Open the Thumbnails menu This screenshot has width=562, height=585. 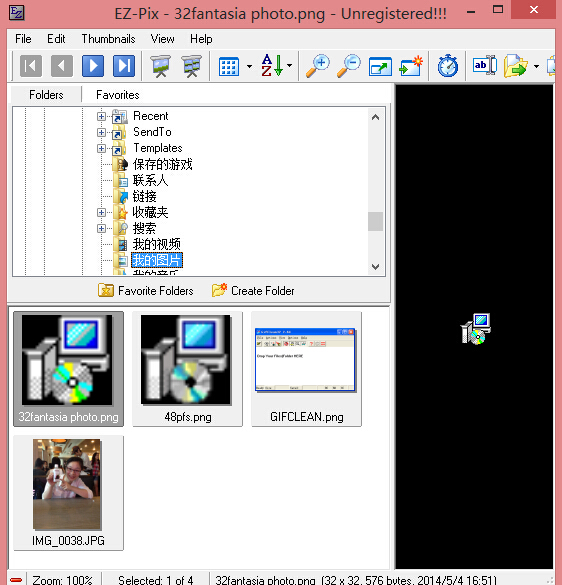(x=108, y=39)
